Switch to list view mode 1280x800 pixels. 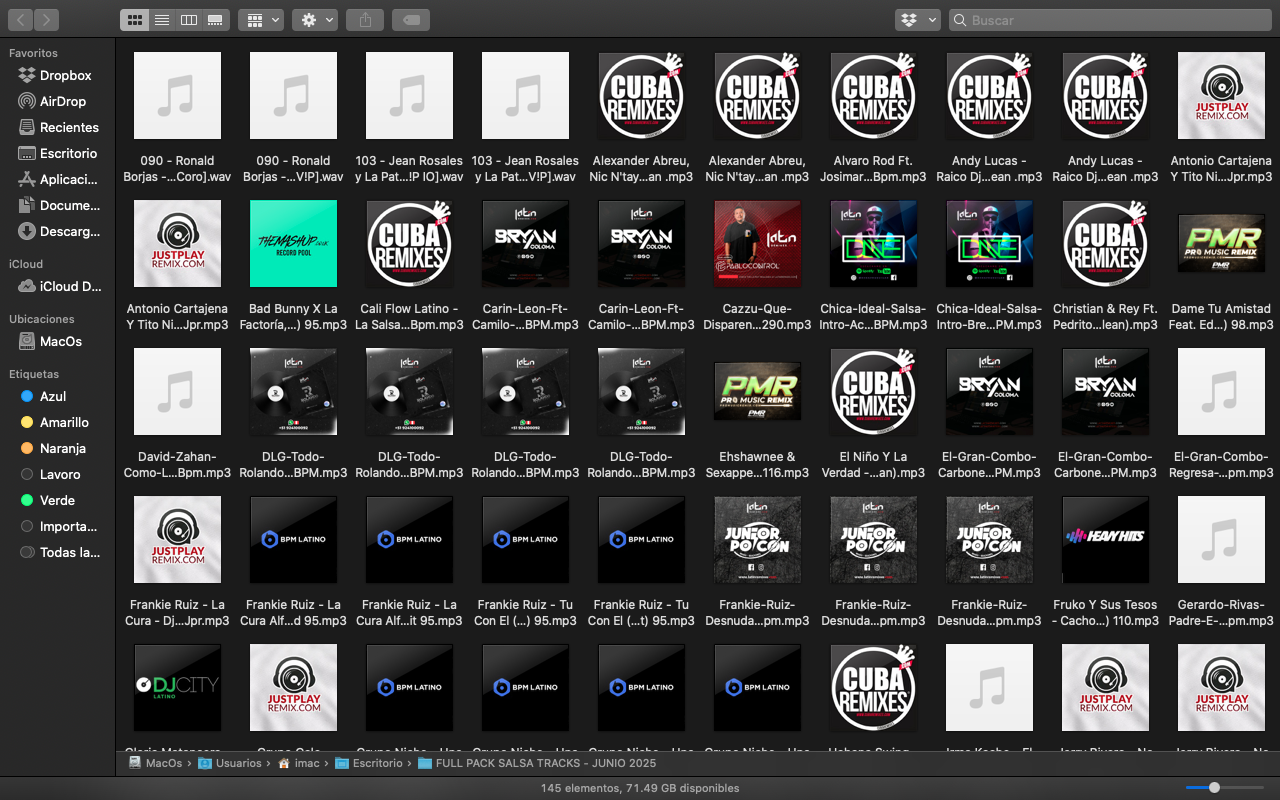[x=161, y=20]
